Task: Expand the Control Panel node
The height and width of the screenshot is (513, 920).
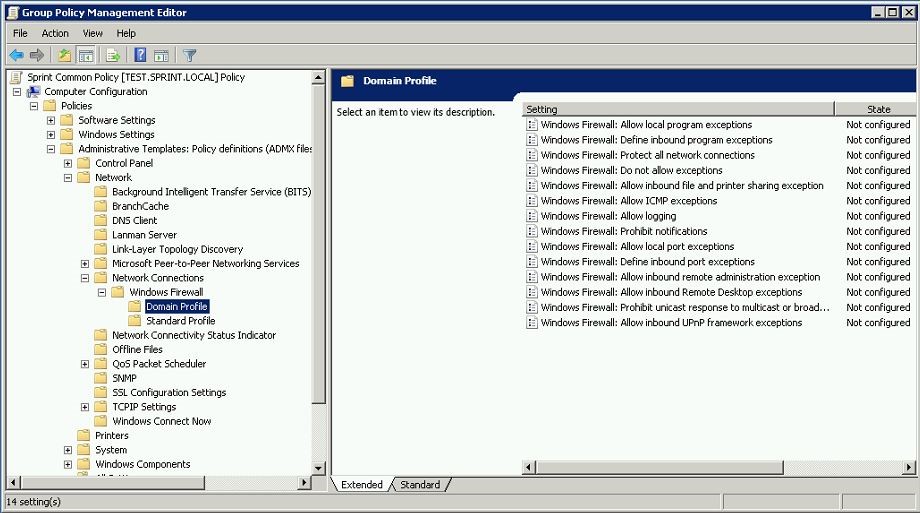Action: coord(68,163)
